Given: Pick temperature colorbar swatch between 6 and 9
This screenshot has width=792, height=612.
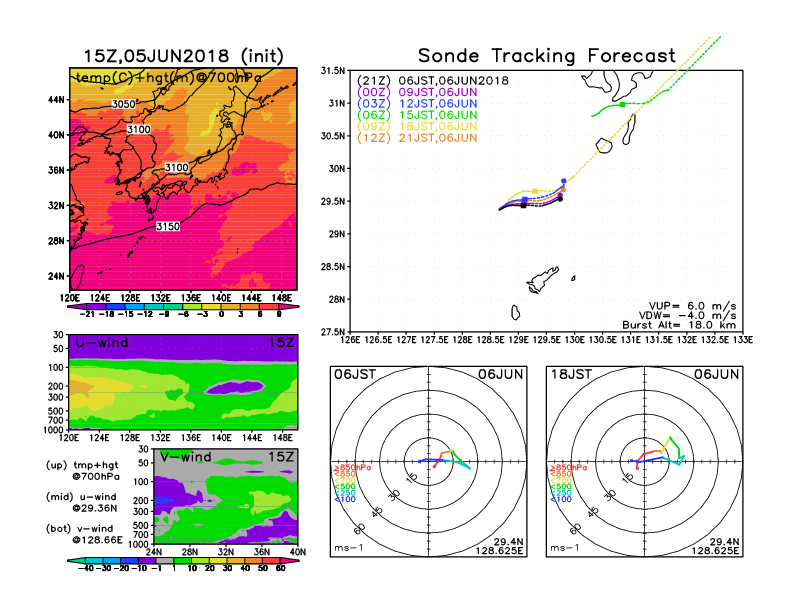Looking at the screenshot, I should [269, 307].
